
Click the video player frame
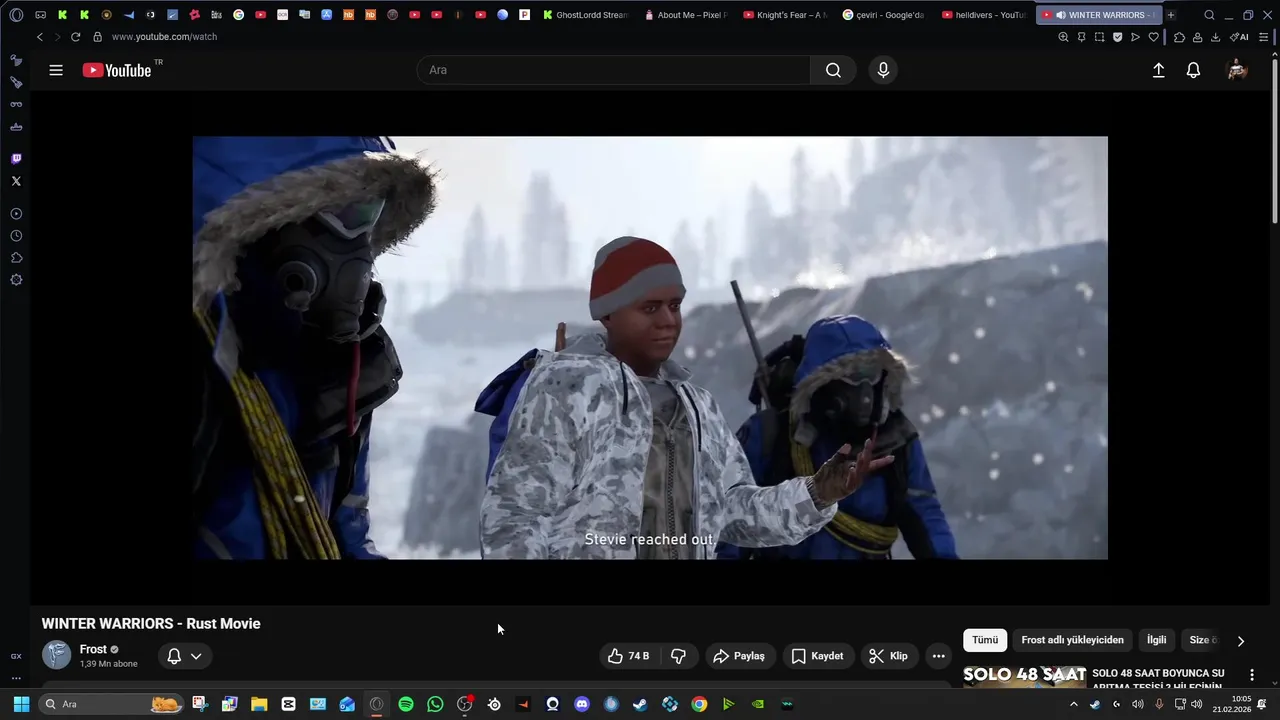[x=650, y=348]
